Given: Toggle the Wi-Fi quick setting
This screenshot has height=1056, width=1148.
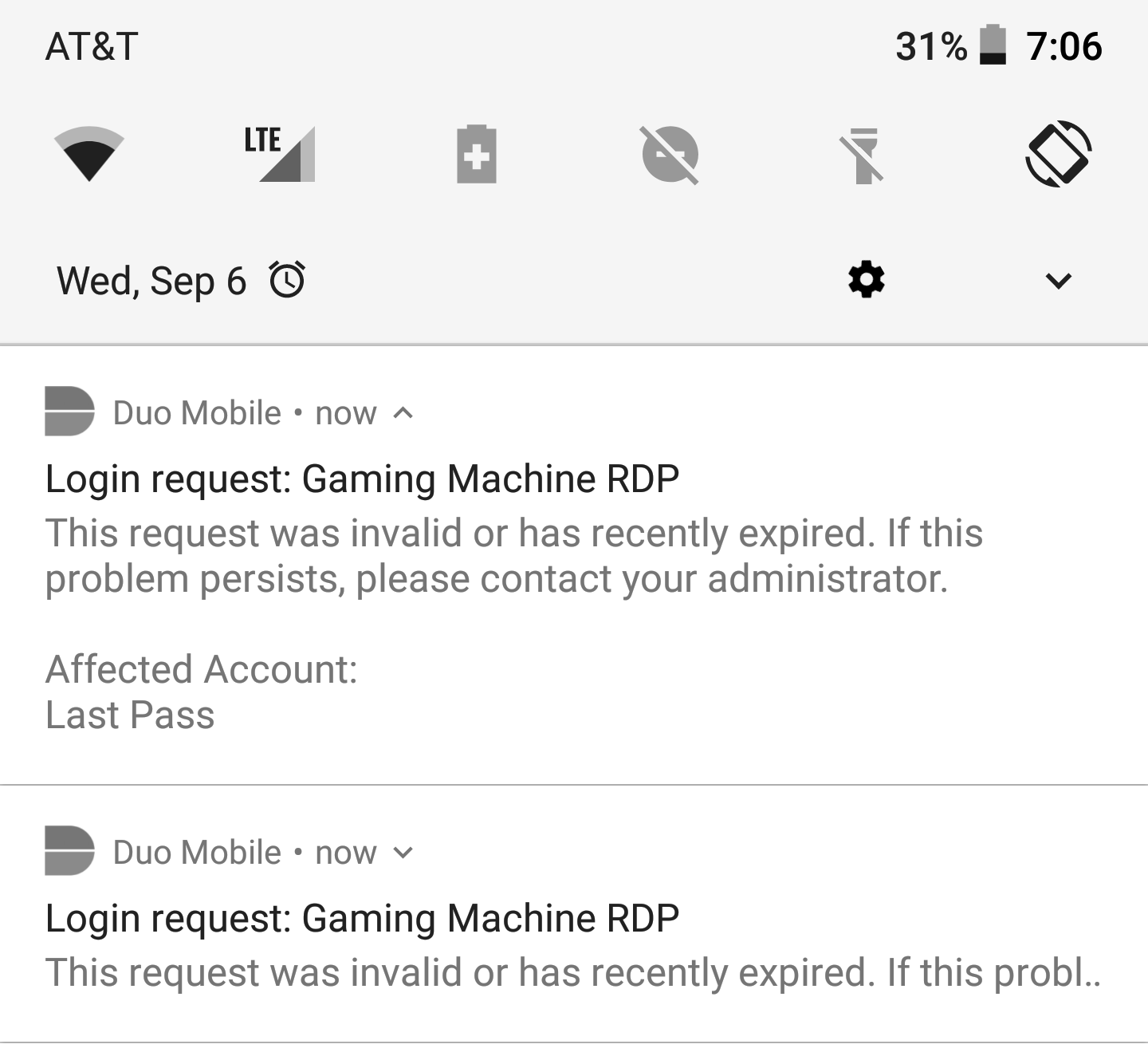Looking at the screenshot, I should point(89,153).
